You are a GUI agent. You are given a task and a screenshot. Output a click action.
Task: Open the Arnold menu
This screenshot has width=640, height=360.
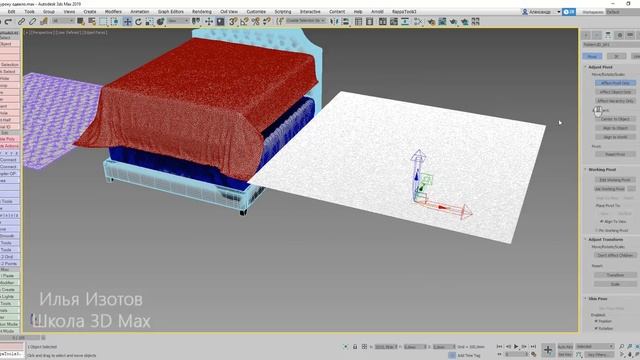pyautogui.click(x=377, y=12)
